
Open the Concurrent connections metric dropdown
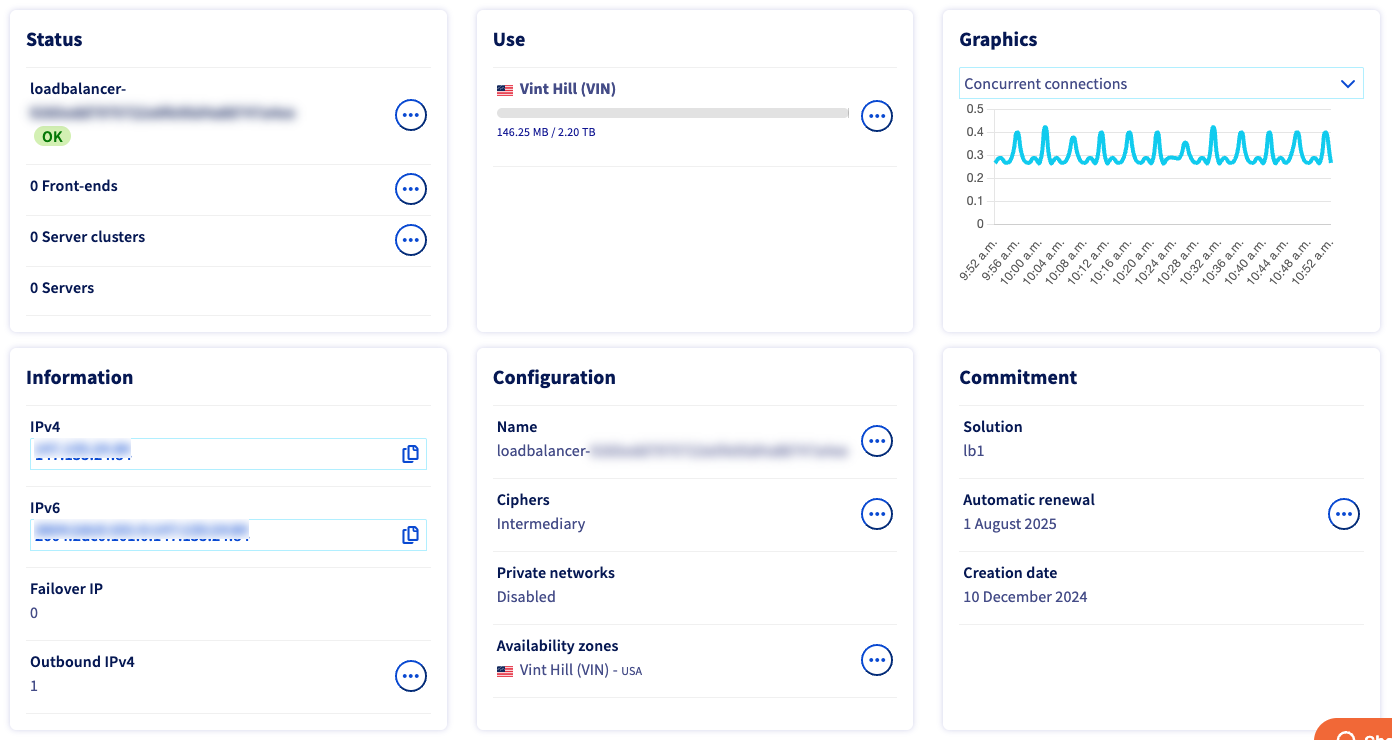1161,83
